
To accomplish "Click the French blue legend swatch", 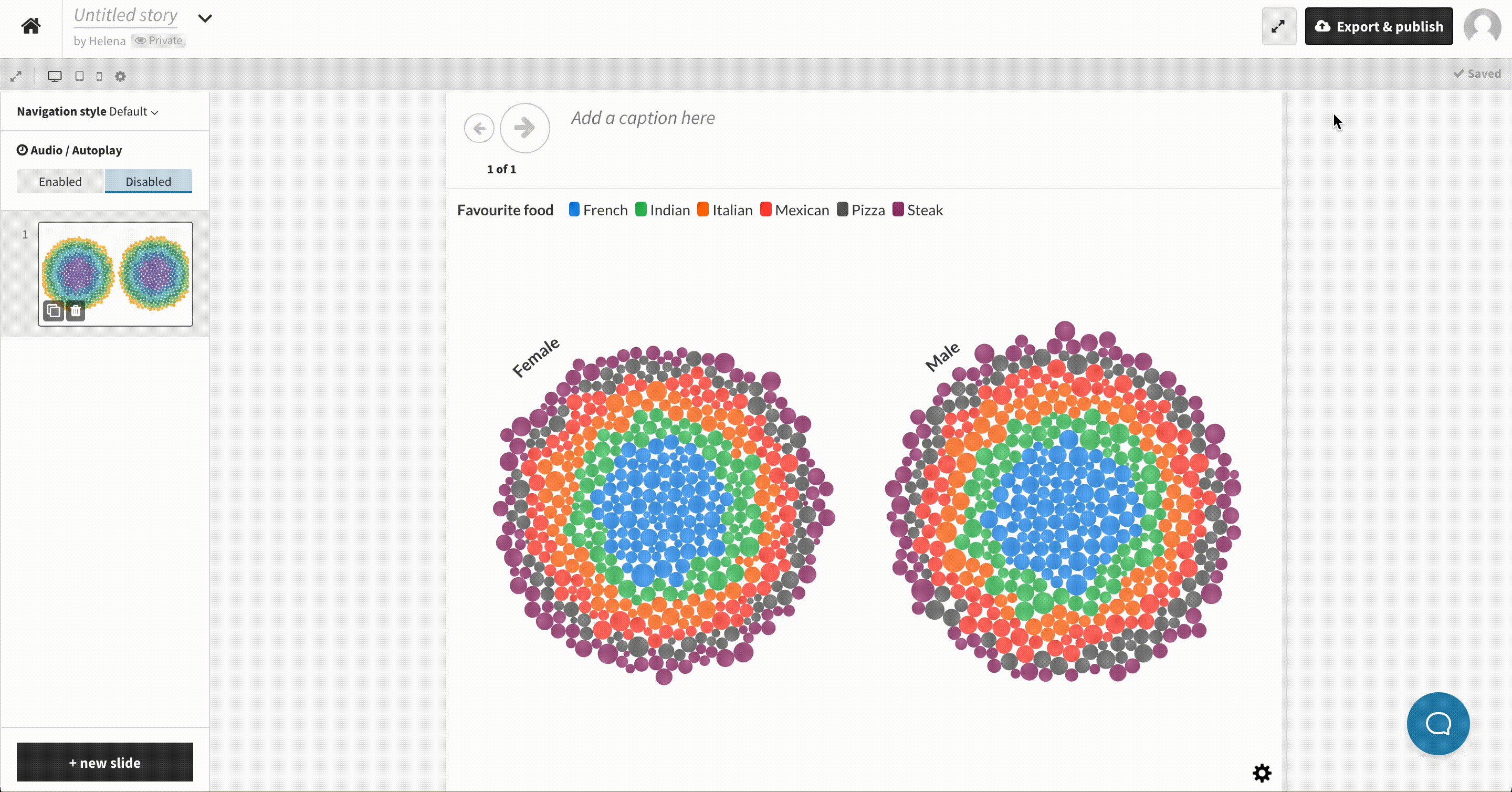I will pyautogui.click(x=574, y=210).
